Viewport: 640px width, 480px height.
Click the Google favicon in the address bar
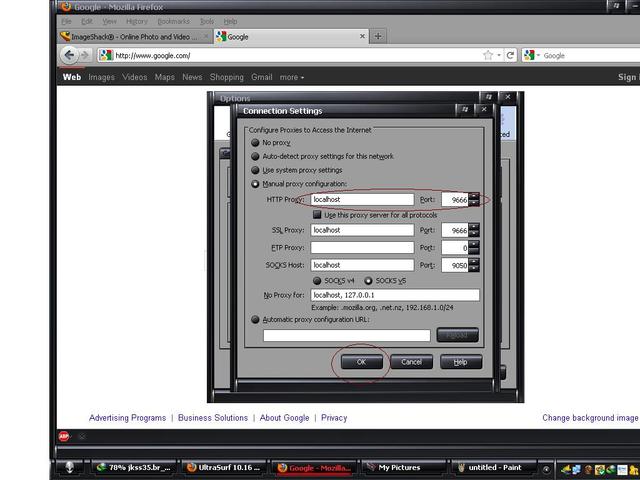[x=106, y=55]
